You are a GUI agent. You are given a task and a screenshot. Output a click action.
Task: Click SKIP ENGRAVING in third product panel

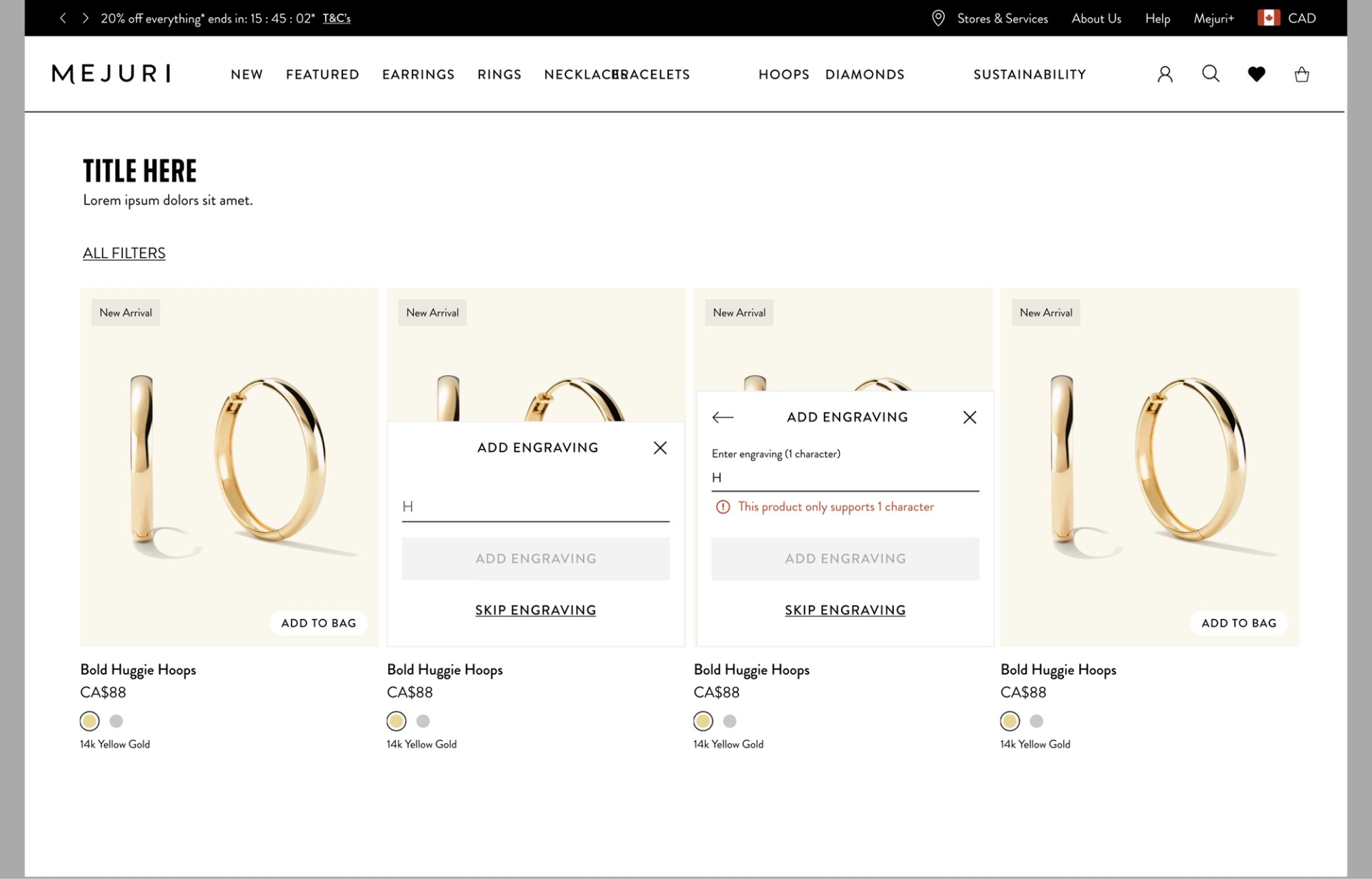tap(845, 610)
